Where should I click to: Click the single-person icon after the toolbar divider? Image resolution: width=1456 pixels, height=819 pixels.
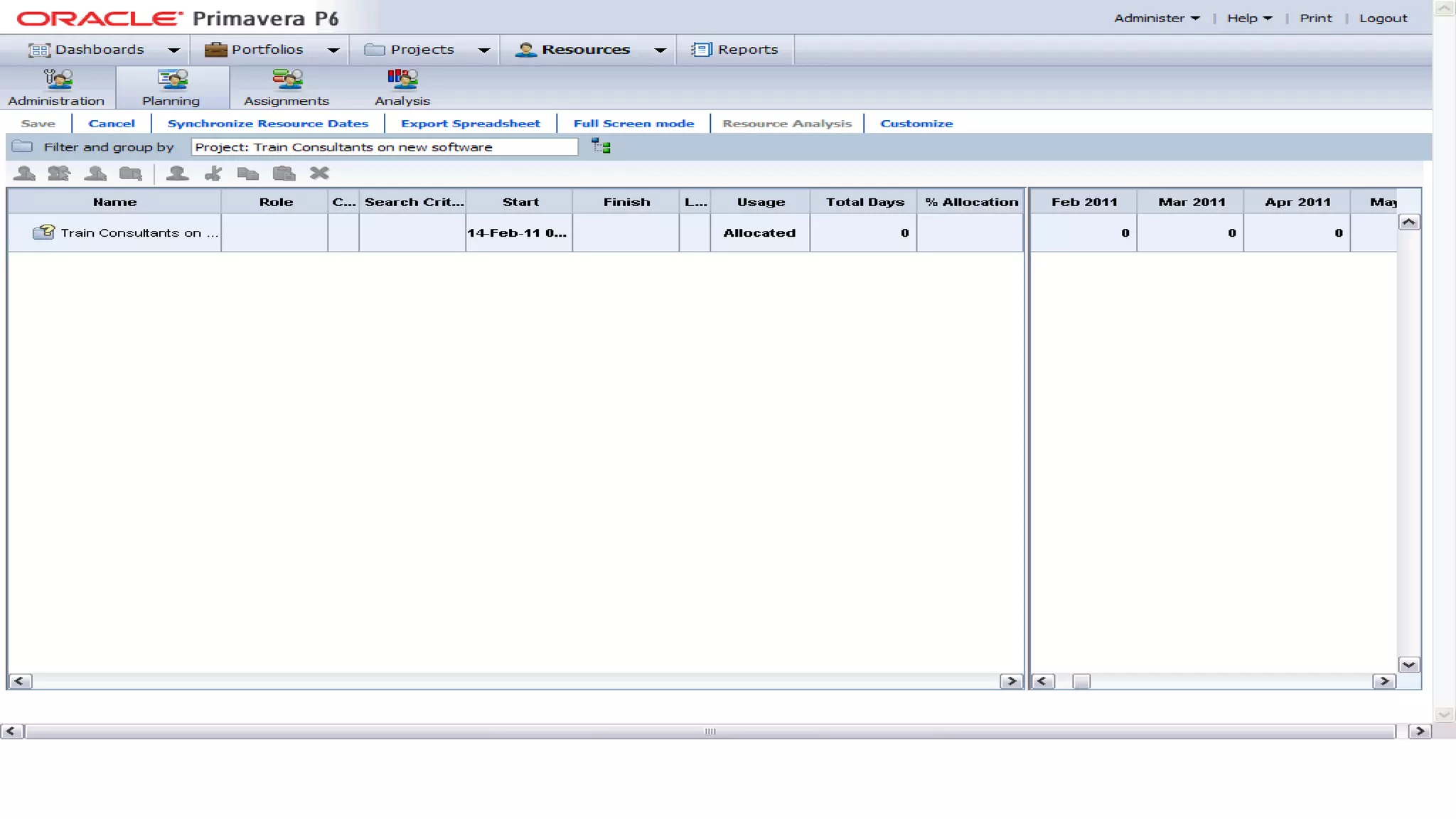point(177,173)
